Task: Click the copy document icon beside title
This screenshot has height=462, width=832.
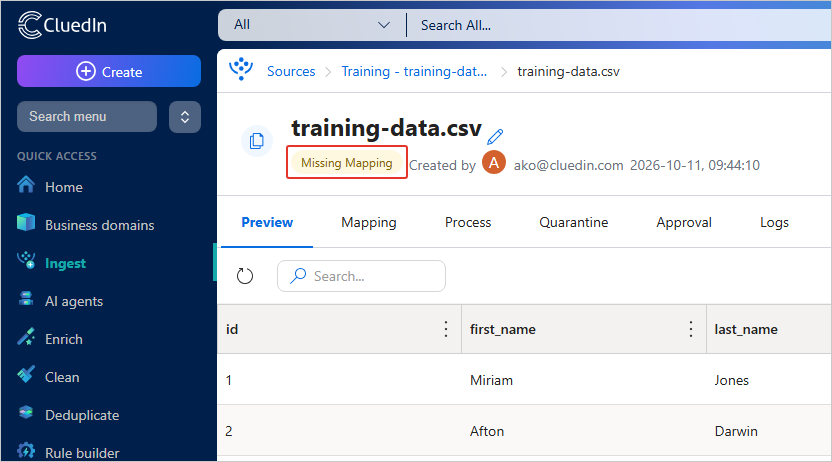Action: coord(257,141)
